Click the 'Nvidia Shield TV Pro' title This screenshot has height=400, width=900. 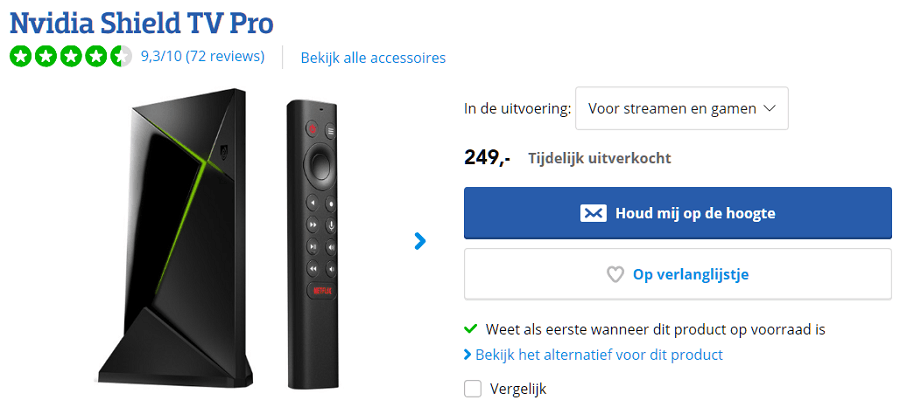141,22
